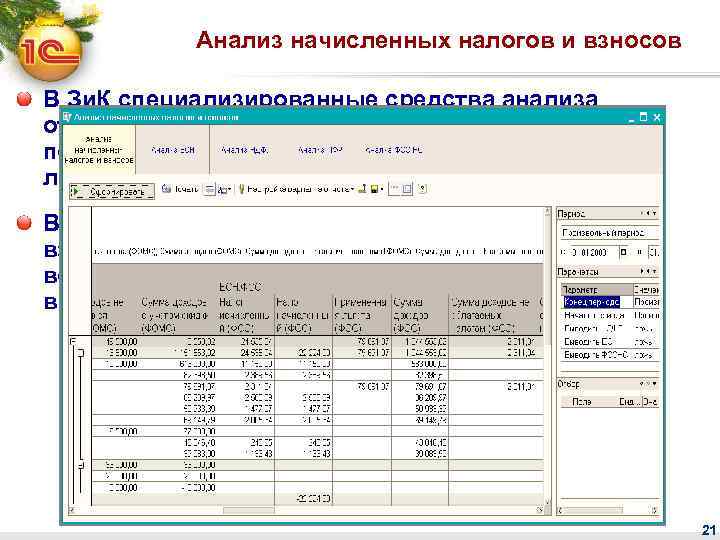Click the save settings floppy disk icon
This screenshot has width=720, height=540.
pyautogui.click(x=374, y=189)
